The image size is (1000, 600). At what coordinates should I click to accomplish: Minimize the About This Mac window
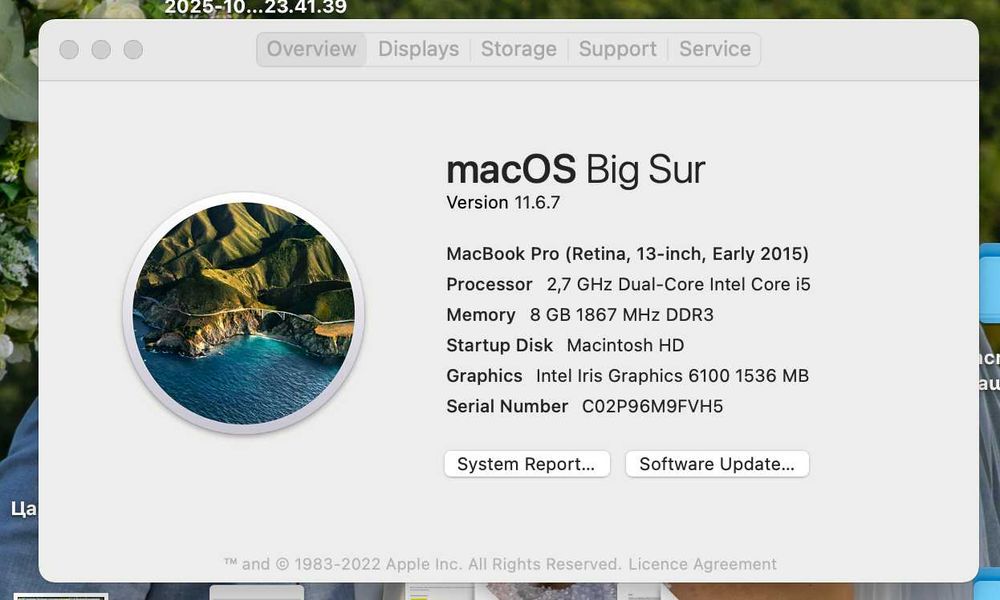pyautogui.click(x=101, y=50)
